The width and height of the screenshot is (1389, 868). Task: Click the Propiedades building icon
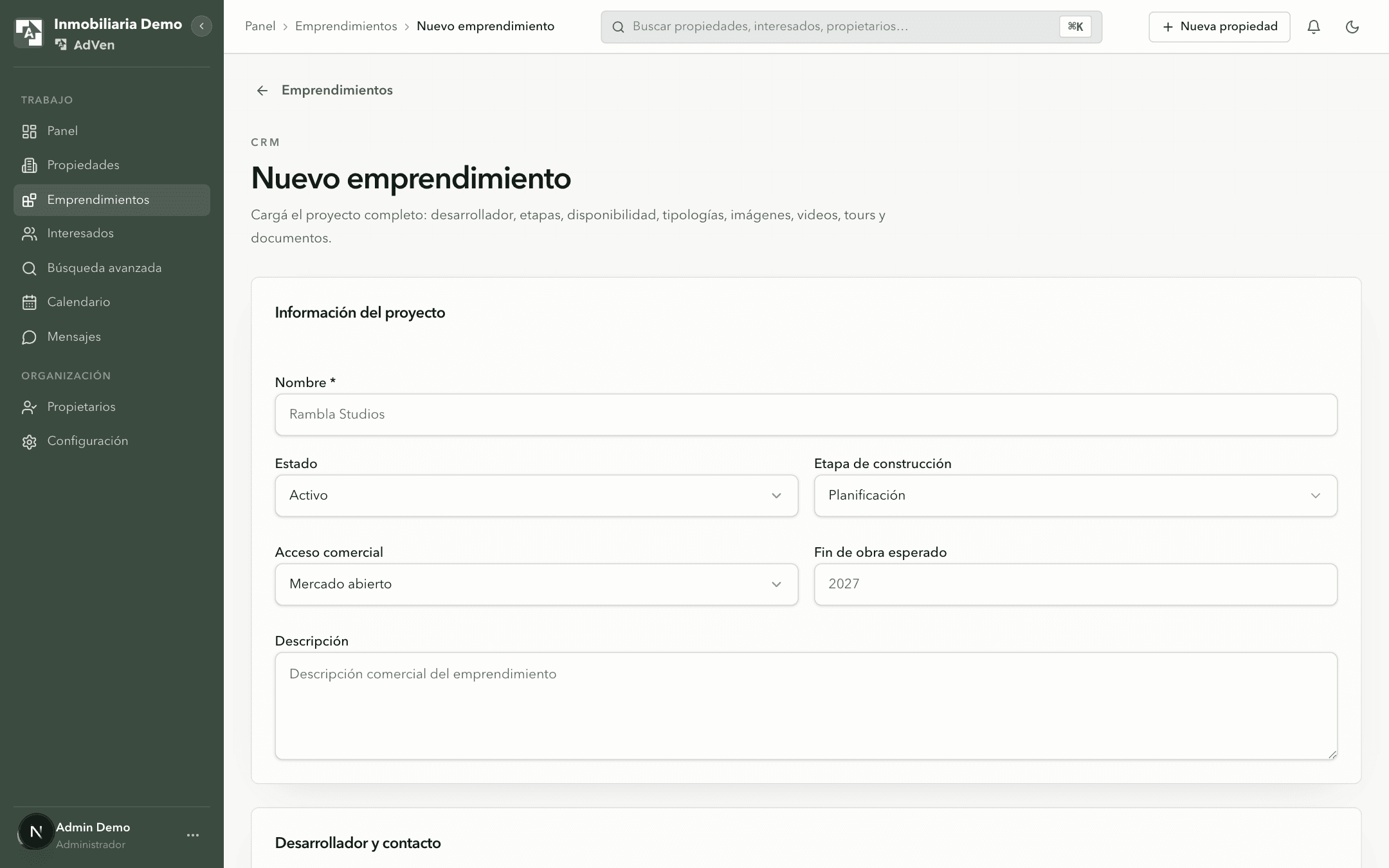click(x=29, y=165)
